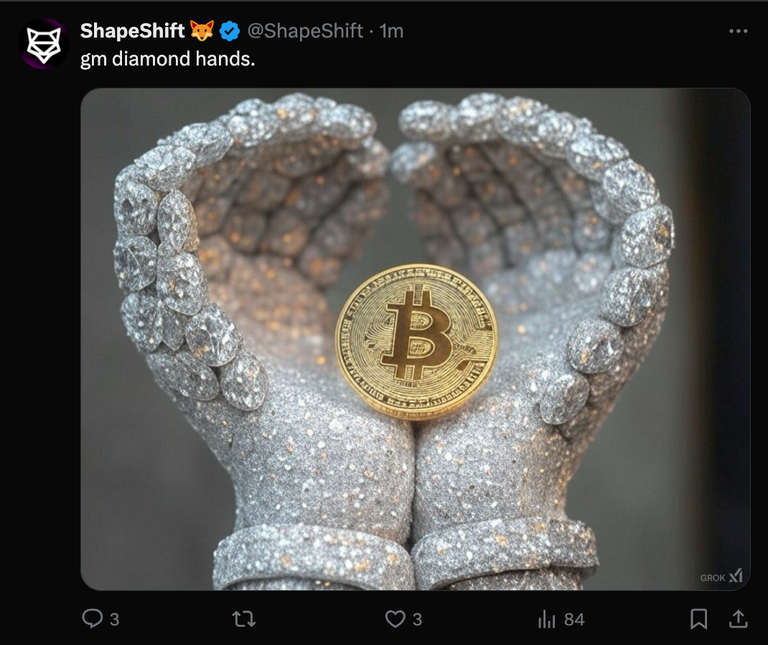Click the gold Bitcoin coin in image
The width and height of the screenshot is (768, 645).
click(x=416, y=342)
